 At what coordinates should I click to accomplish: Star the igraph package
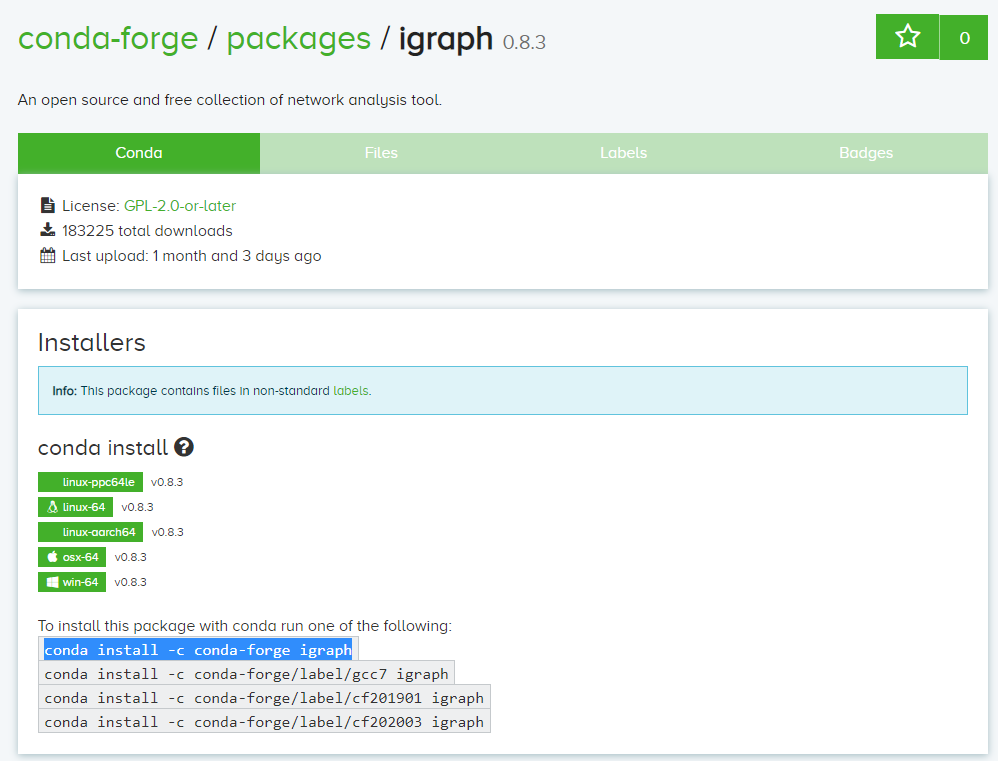[x=907, y=36]
